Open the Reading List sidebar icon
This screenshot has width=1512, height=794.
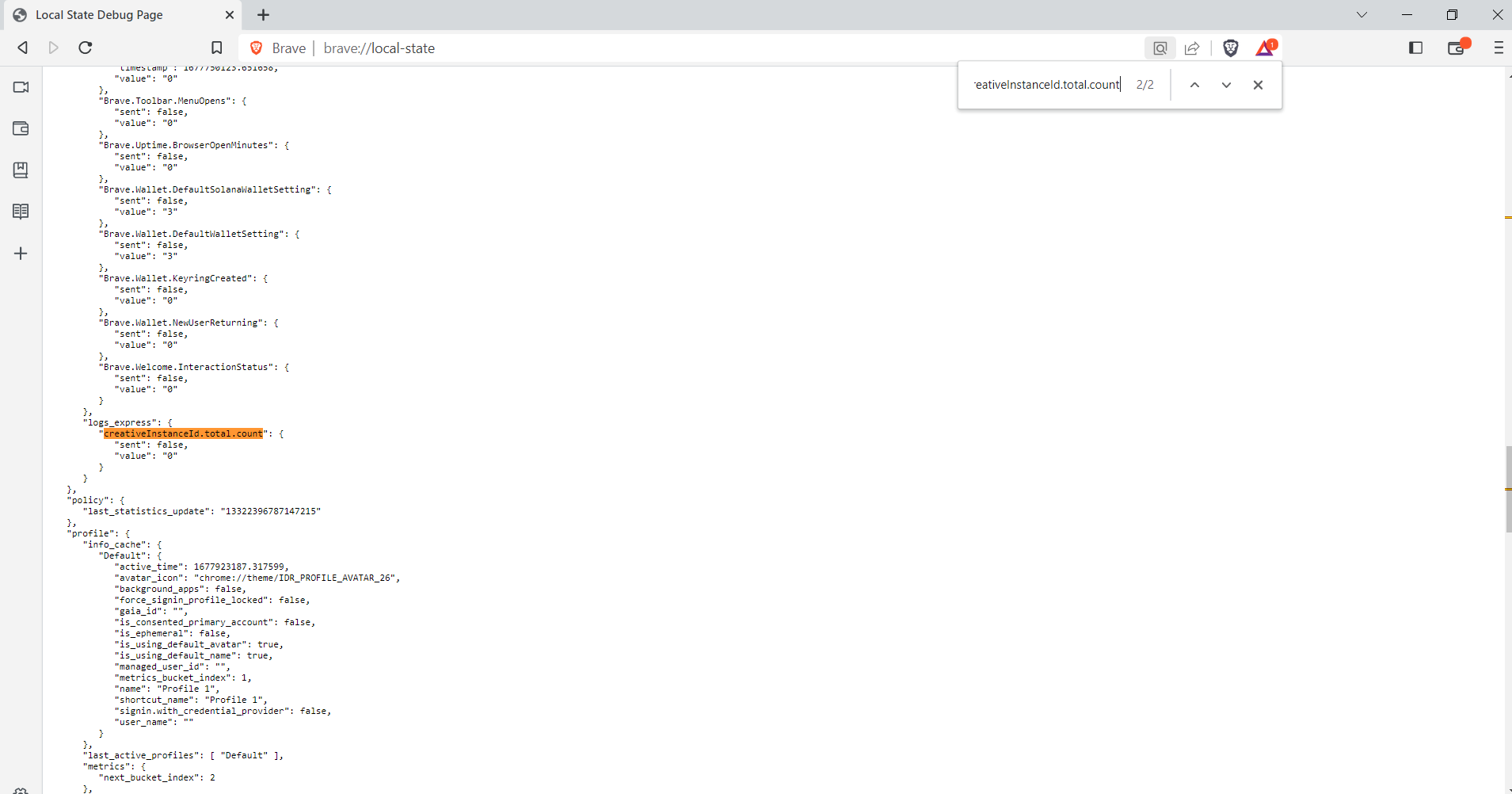pyautogui.click(x=21, y=211)
